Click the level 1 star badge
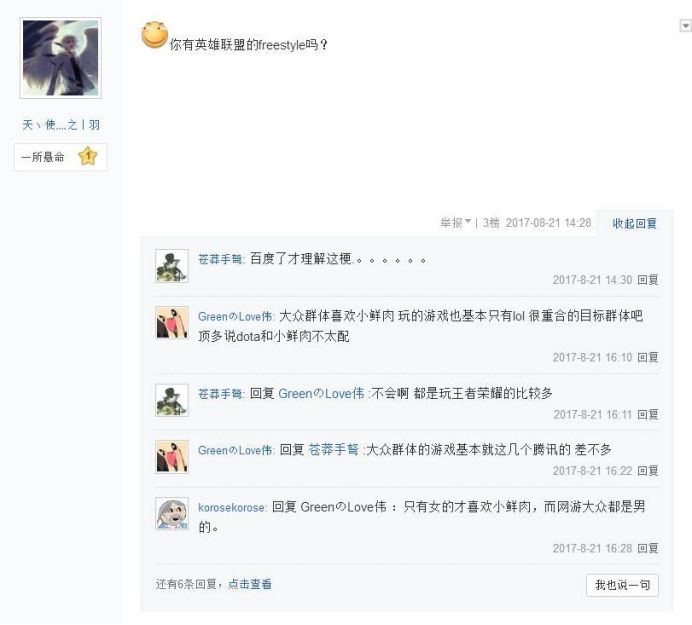692x625 pixels. tap(88, 156)
